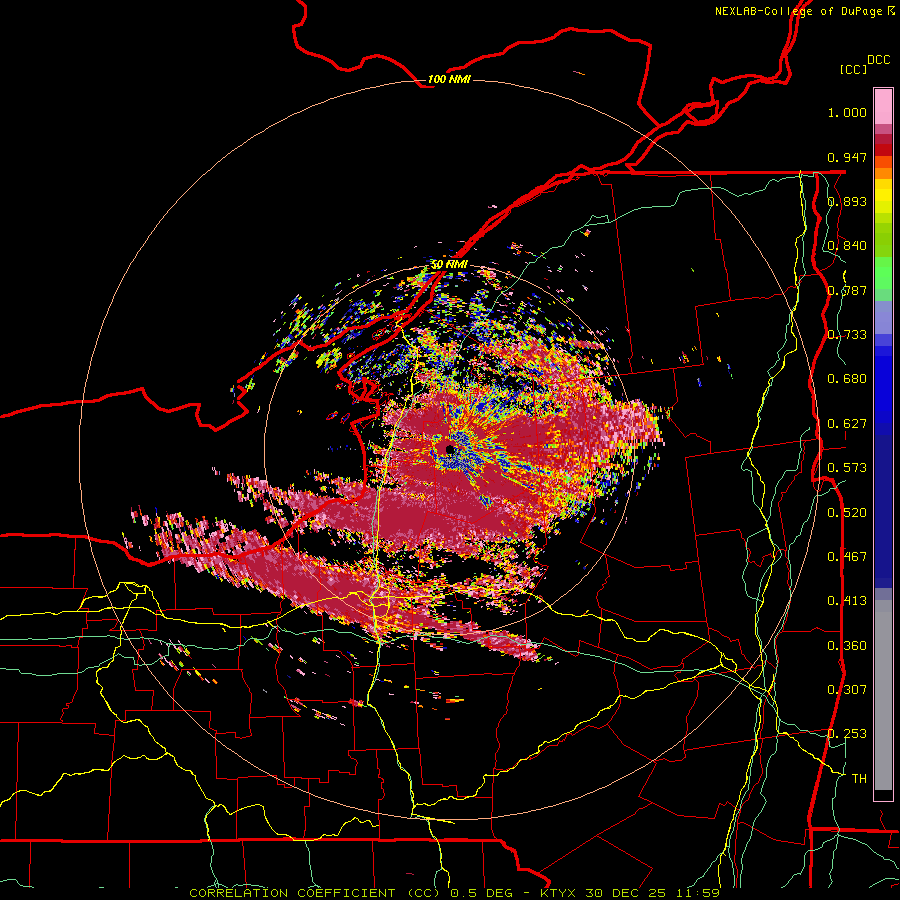
Task: Click the black radar site dot at center
Action: coord(449,449)
